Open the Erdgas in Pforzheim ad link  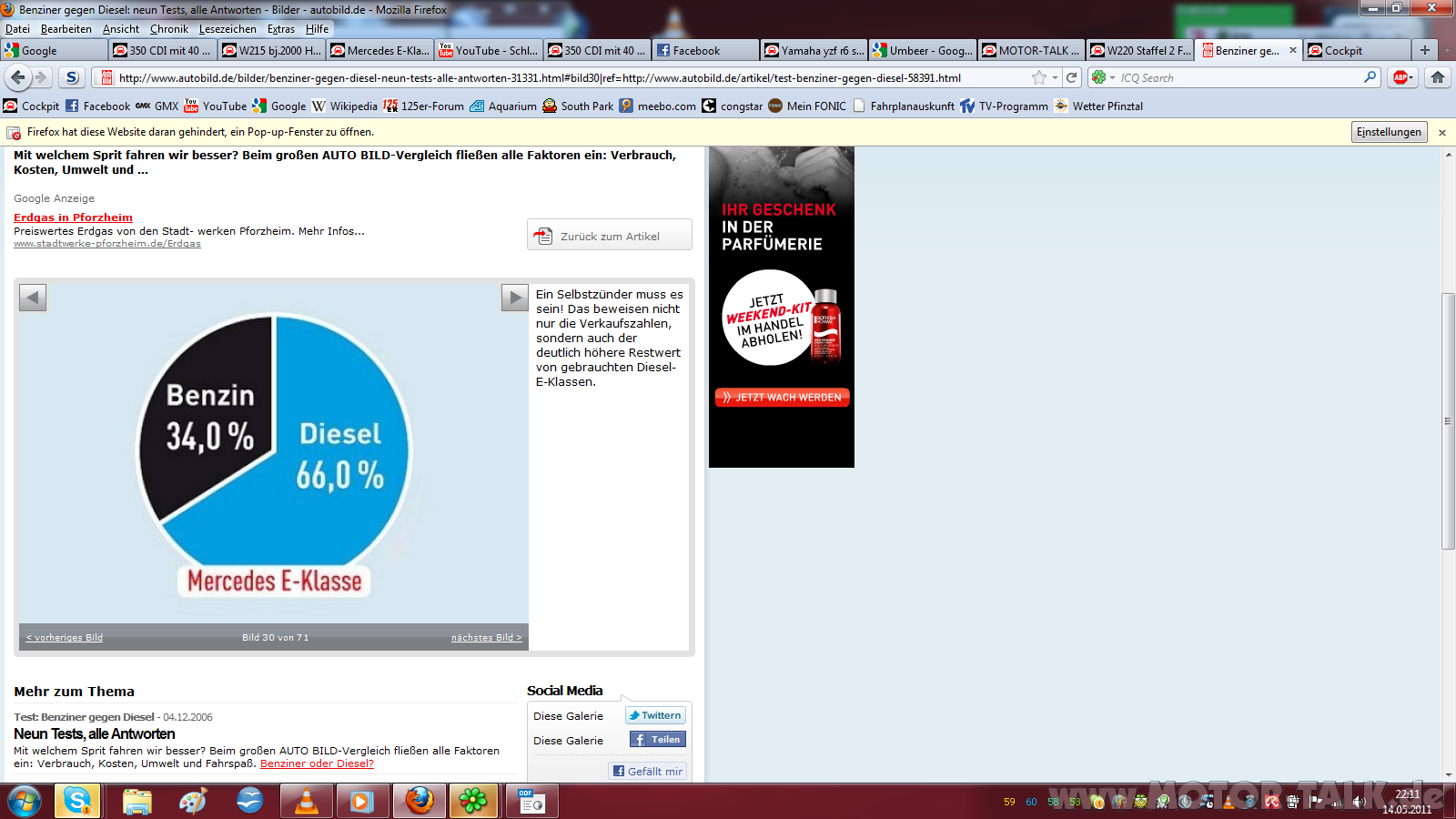(73, 217)
